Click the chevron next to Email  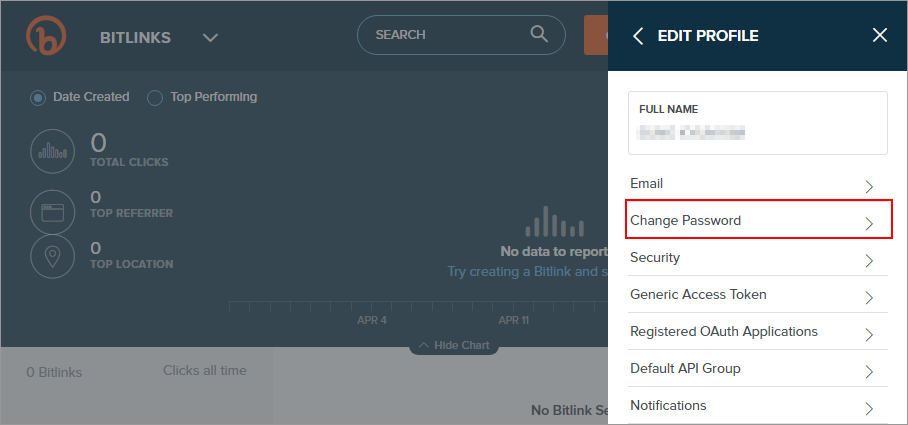coord(869,187)
